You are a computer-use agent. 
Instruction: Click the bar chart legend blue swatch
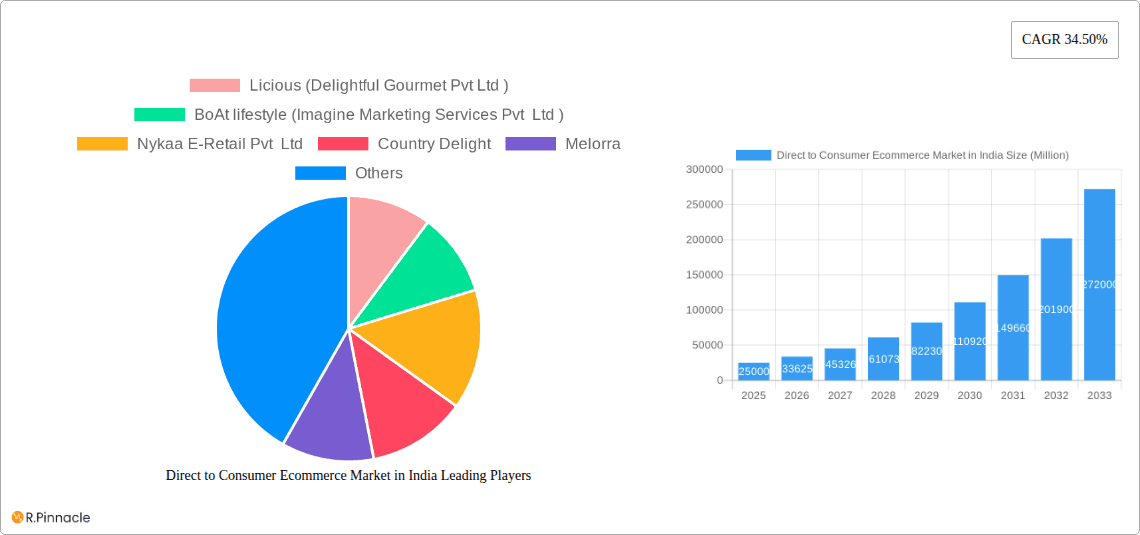point(753,155)
